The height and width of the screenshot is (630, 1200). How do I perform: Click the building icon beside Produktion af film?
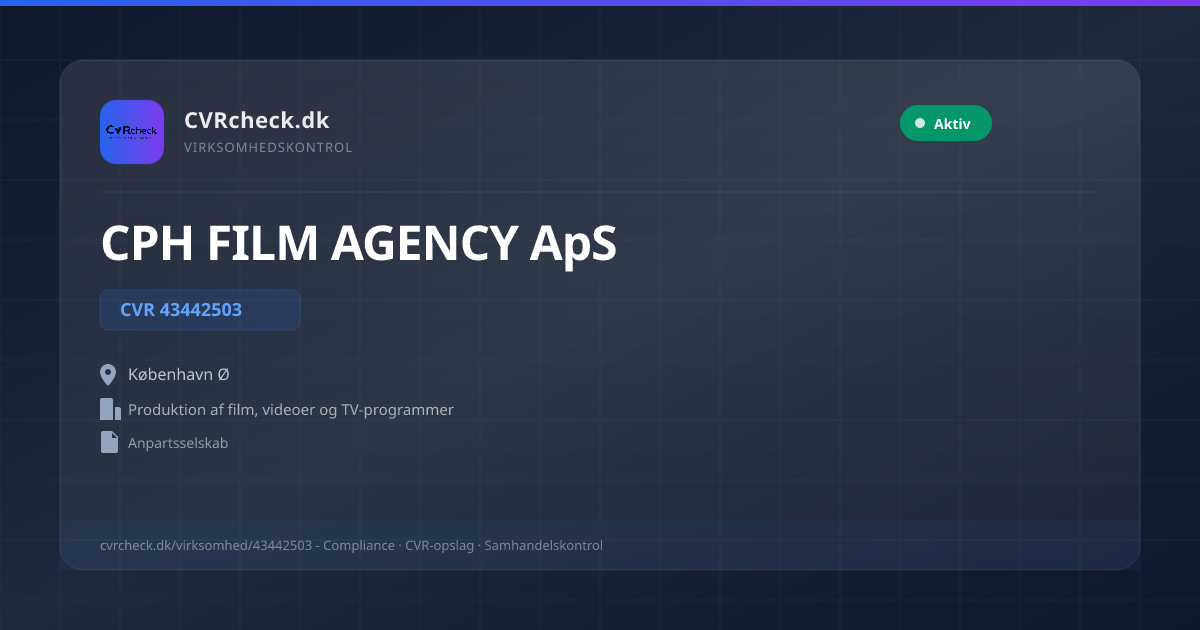(x=110, y=409)
